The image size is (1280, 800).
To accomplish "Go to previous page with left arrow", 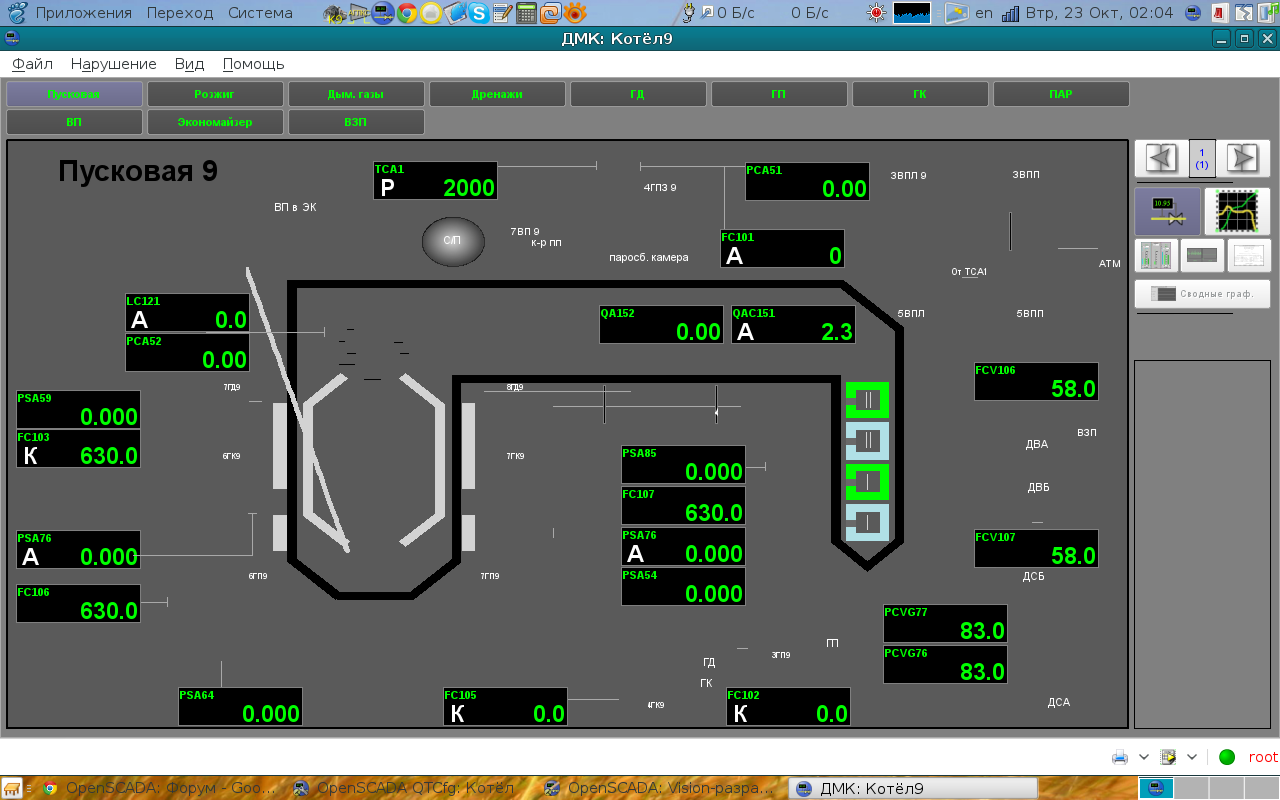I will pyautogui.click(x=1160, y=158).
